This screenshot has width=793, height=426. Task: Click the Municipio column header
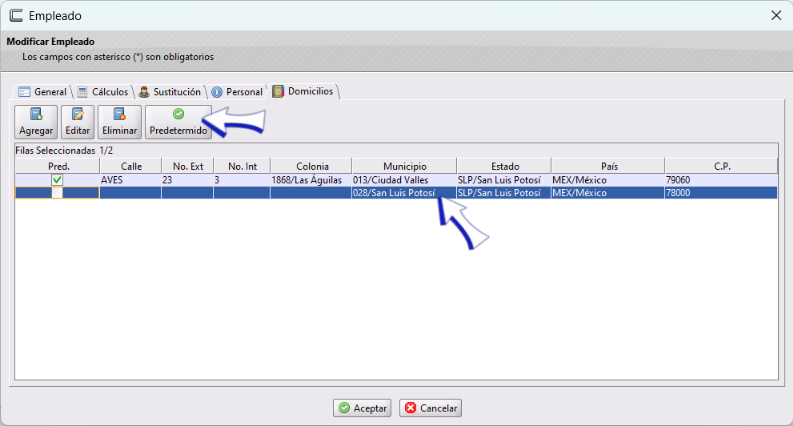[x=404, y=166]
